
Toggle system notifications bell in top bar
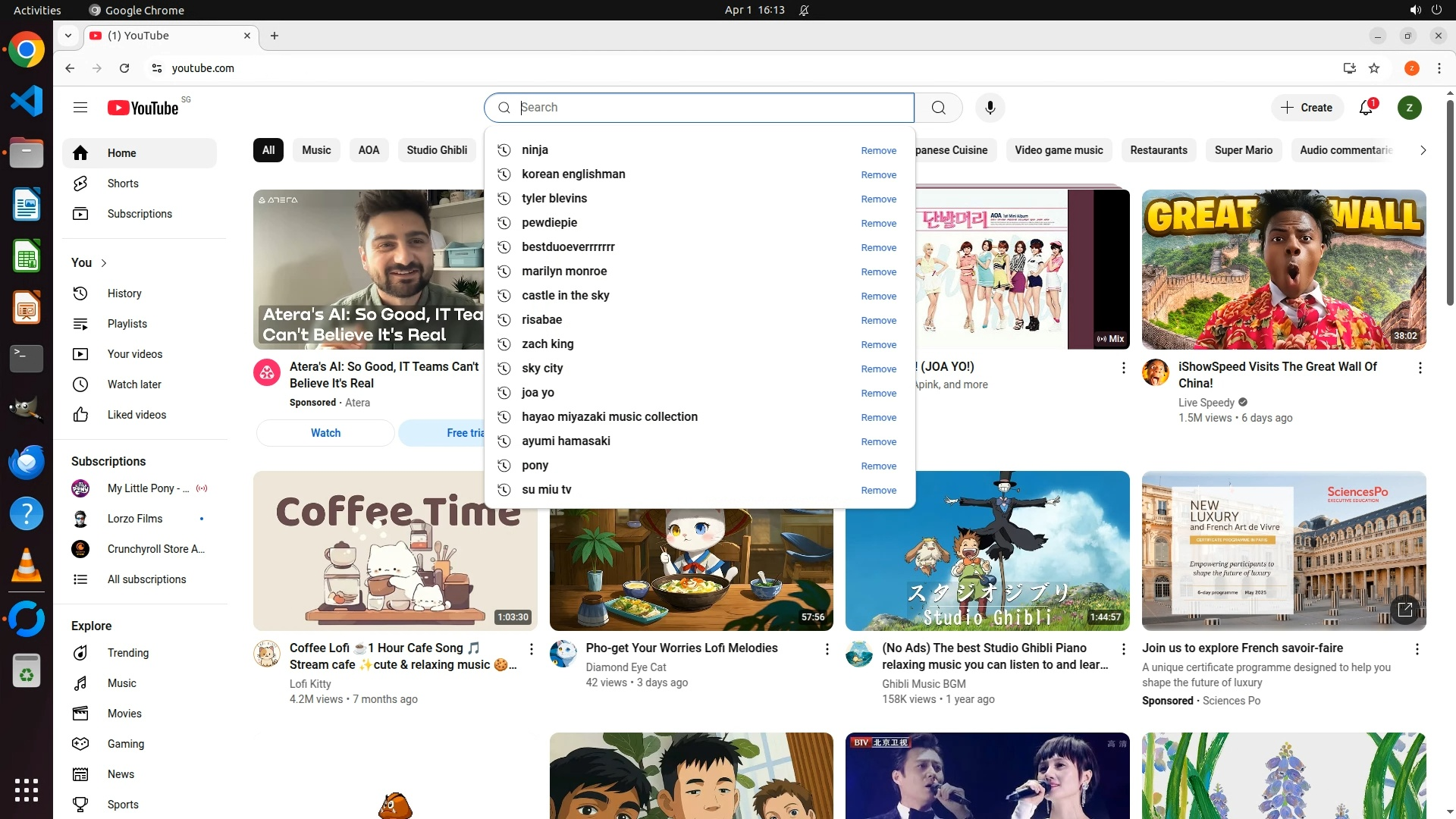tap(804, 10)
